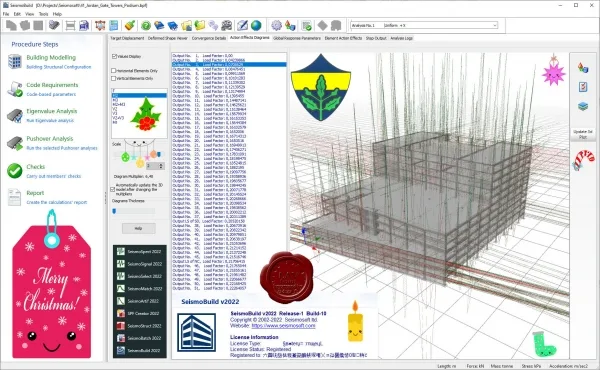Click the scale value spinner arrows
The image size is (600, 370).
161,166
